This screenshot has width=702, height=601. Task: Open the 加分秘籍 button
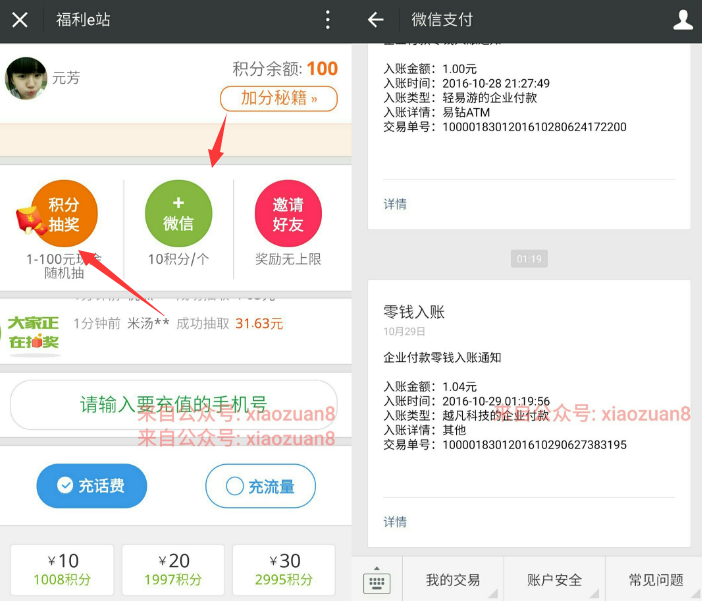pyautogui.click(x=278, y=98)
